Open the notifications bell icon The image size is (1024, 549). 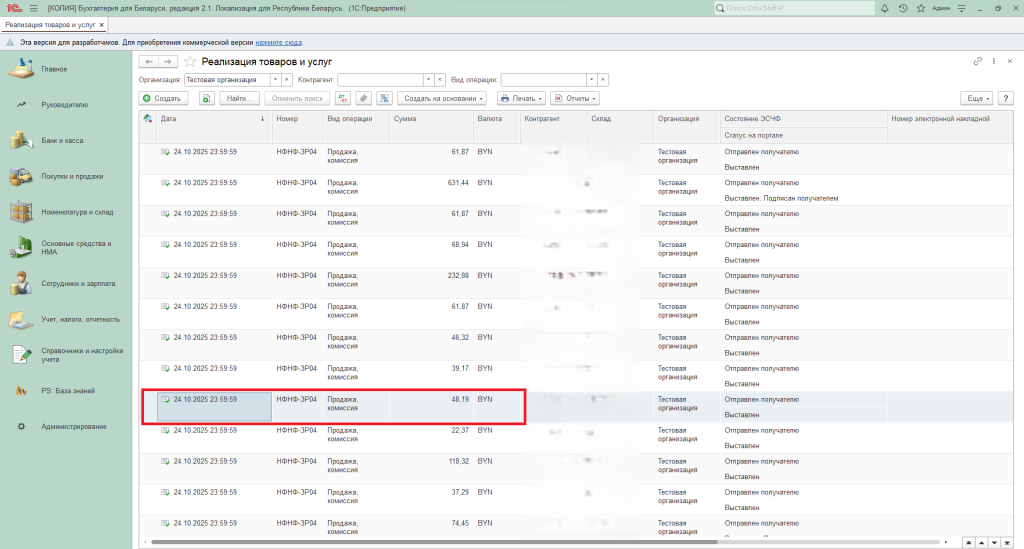pyautogui.click(x=887, y=8)
